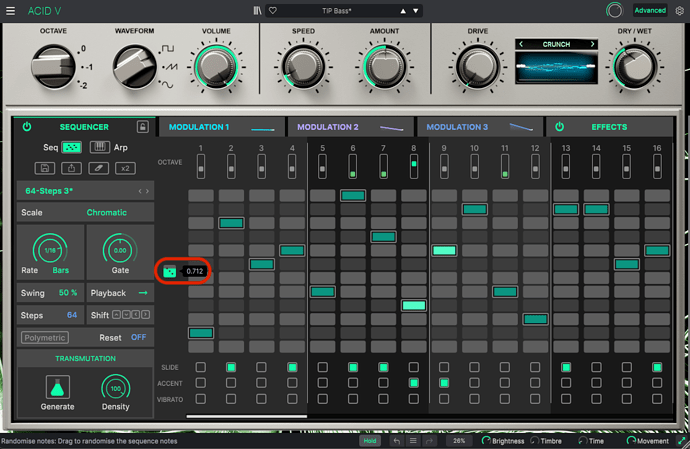
Task: Shift pattern right arrow icon
Action: point(145,315)
